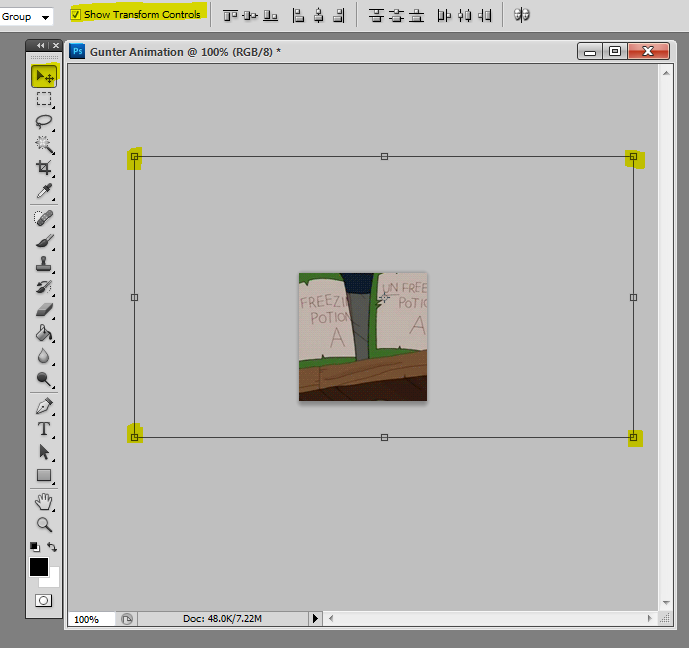Collapse the tools panel to icons
Screen dimensions: 689x648
tap(40, 45)
